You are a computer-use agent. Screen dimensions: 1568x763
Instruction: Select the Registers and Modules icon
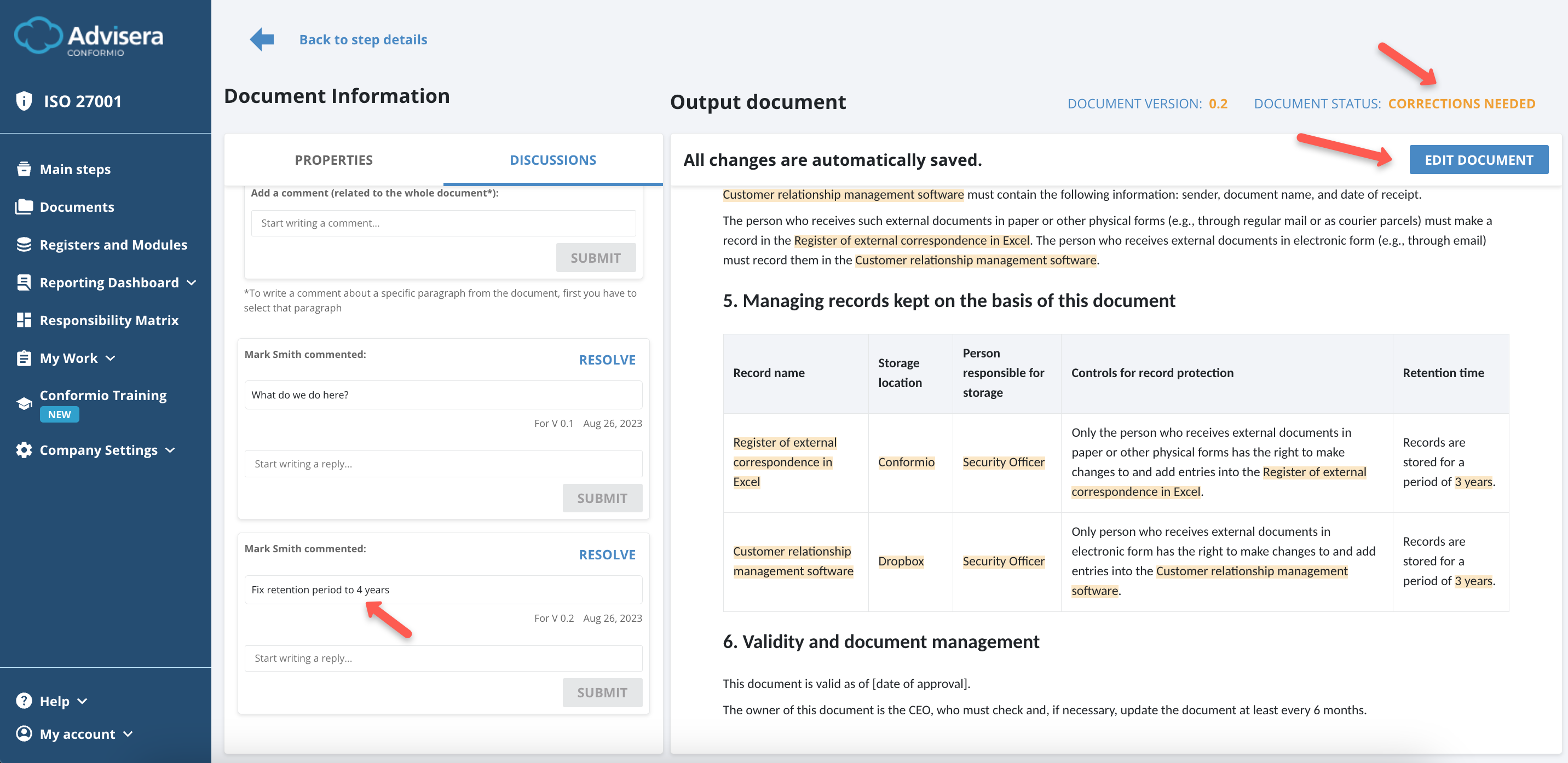tap(24, 245)
